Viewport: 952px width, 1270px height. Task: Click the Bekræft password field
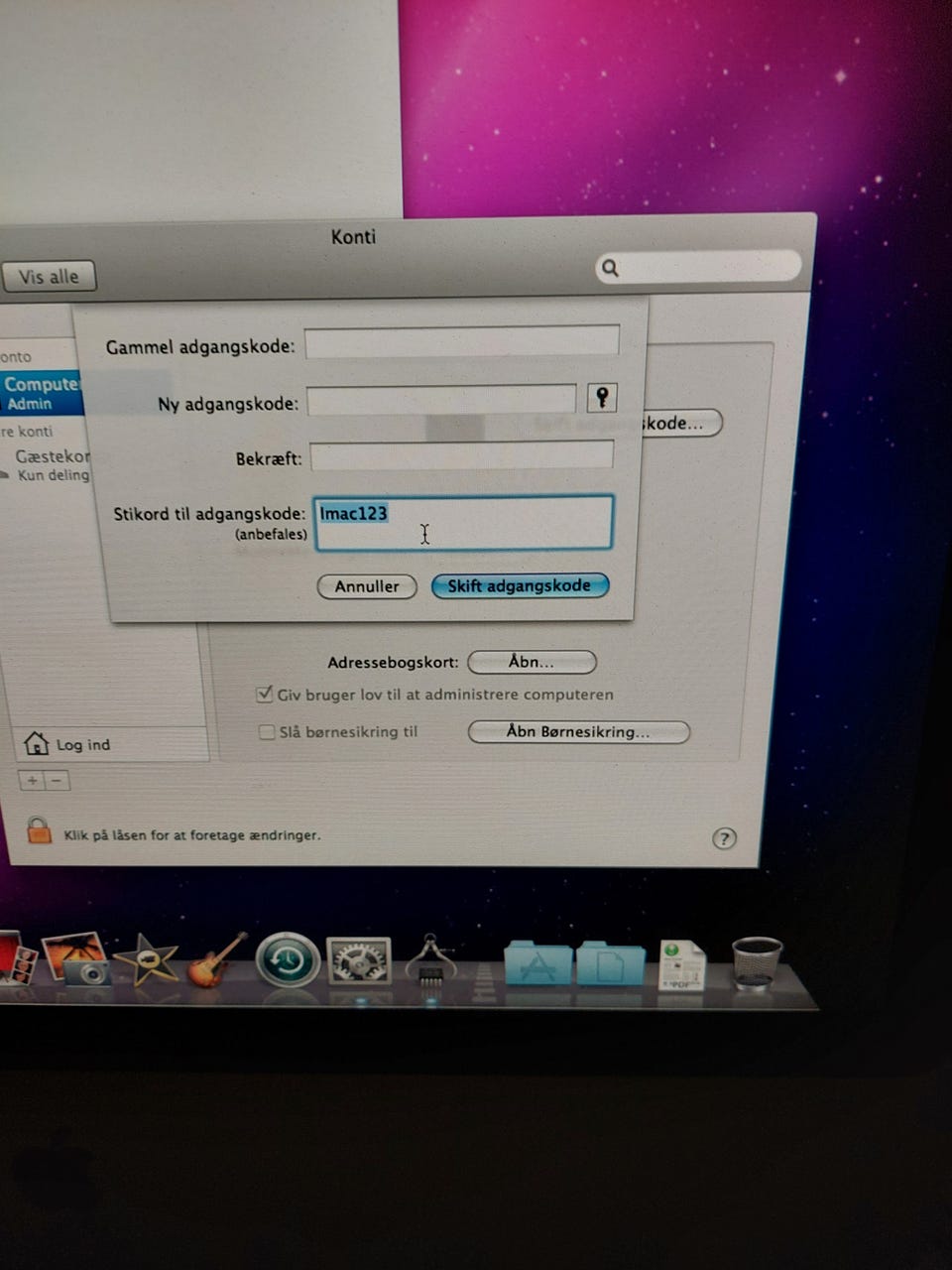pos(462,455)
